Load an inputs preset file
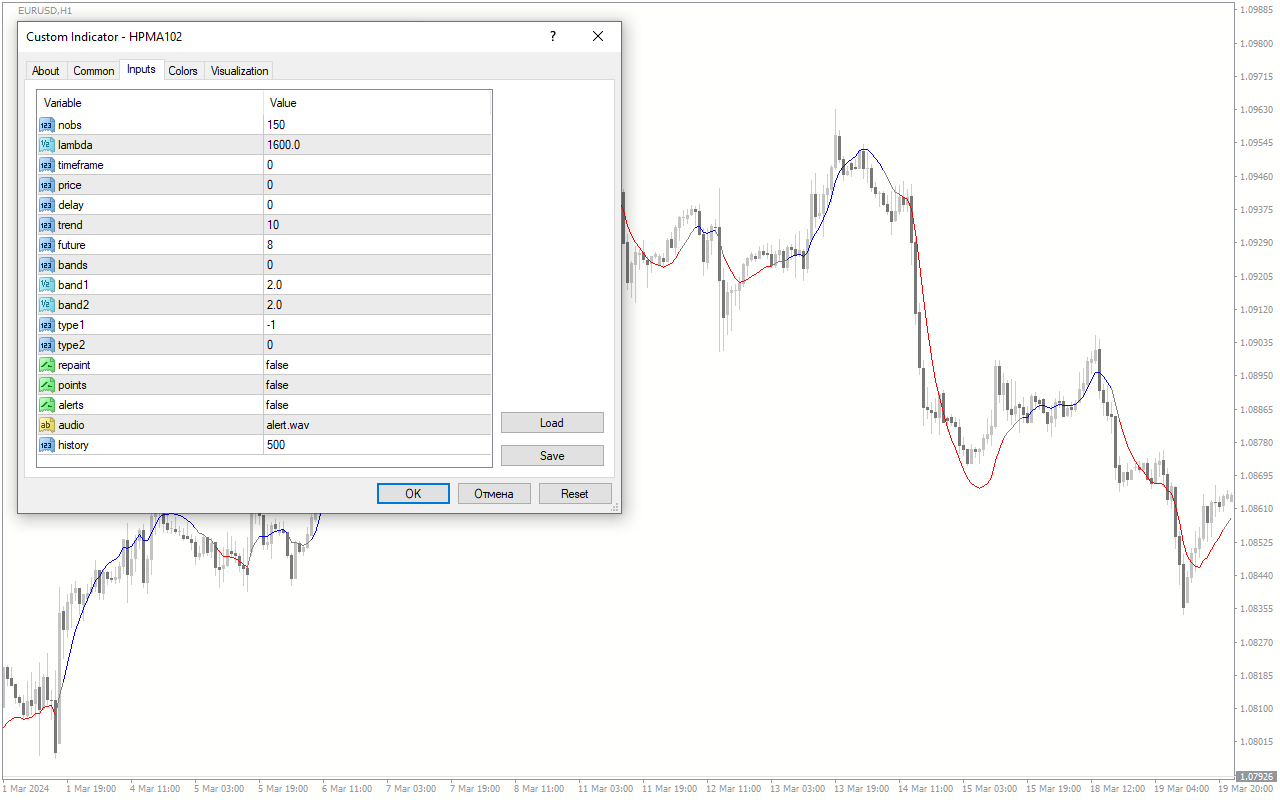 click(552, 423)
